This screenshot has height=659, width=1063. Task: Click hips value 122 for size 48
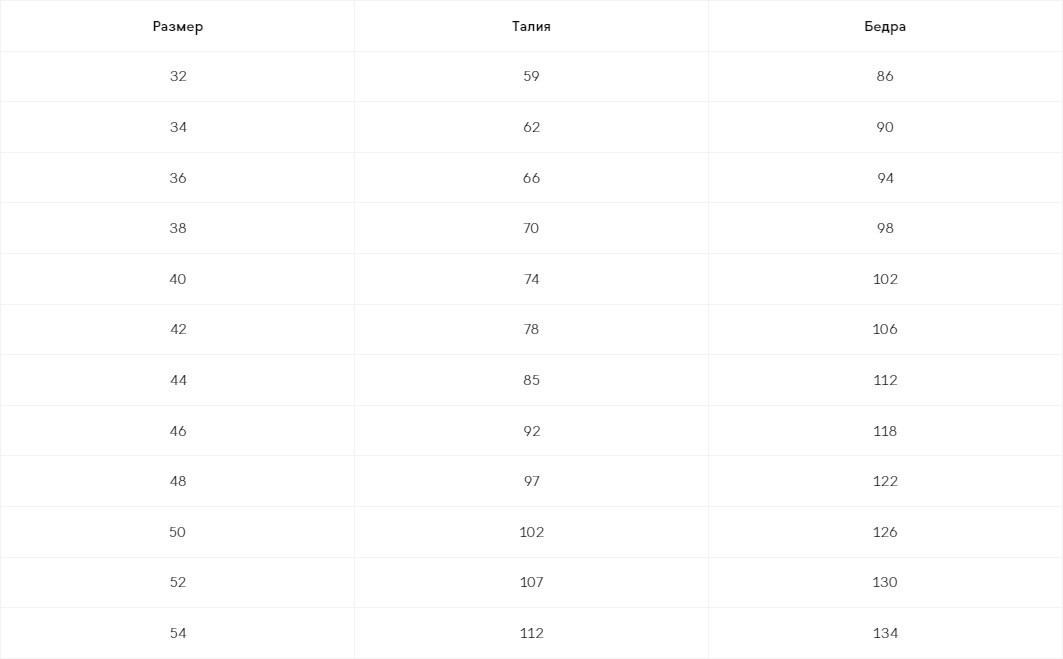[885, 481]
